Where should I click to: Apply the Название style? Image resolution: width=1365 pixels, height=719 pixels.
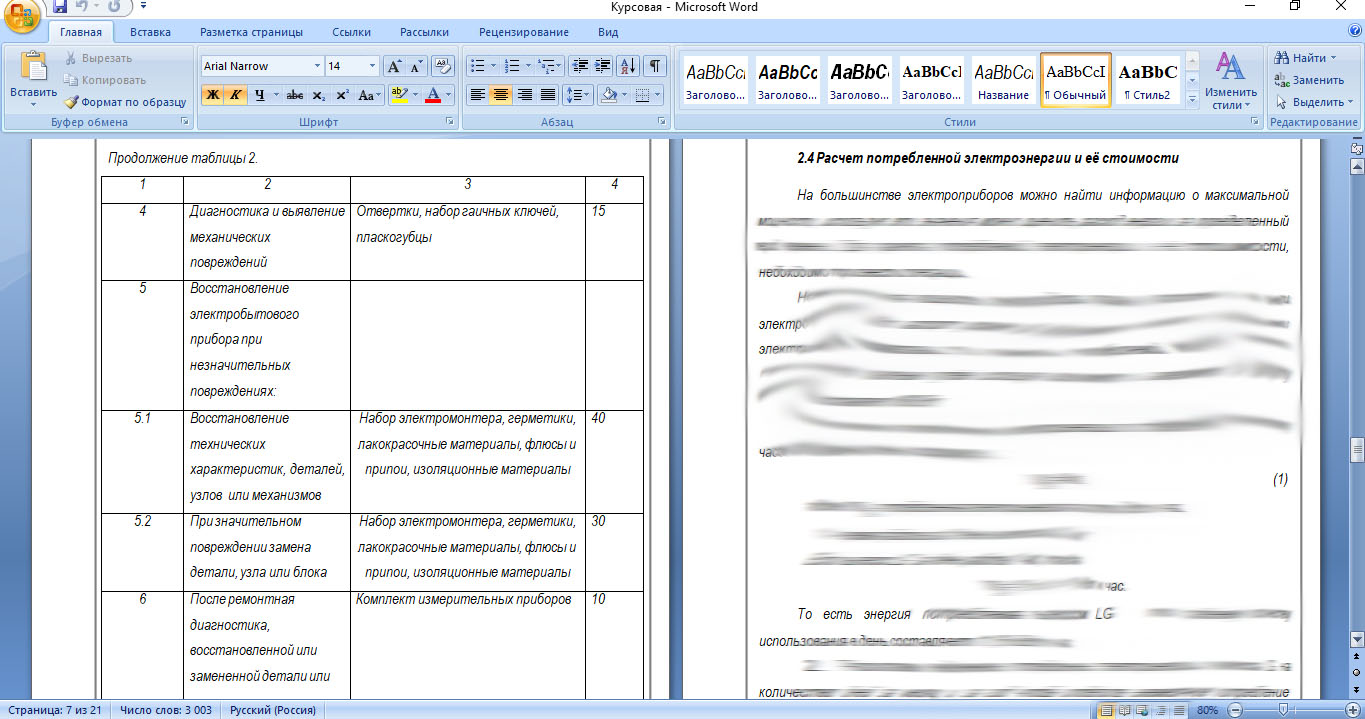coord(1003,80)
